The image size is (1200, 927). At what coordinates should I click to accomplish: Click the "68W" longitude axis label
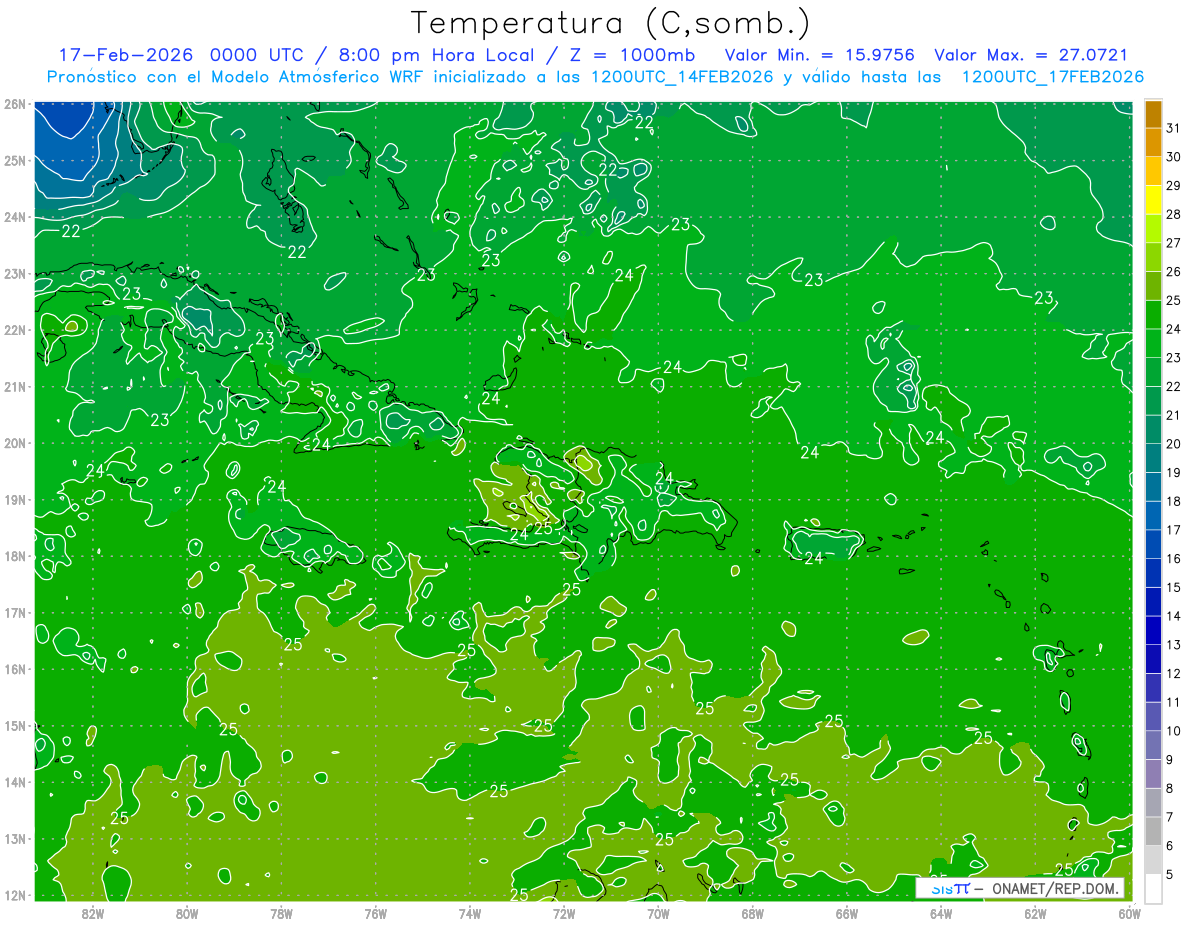click(753, 913)
